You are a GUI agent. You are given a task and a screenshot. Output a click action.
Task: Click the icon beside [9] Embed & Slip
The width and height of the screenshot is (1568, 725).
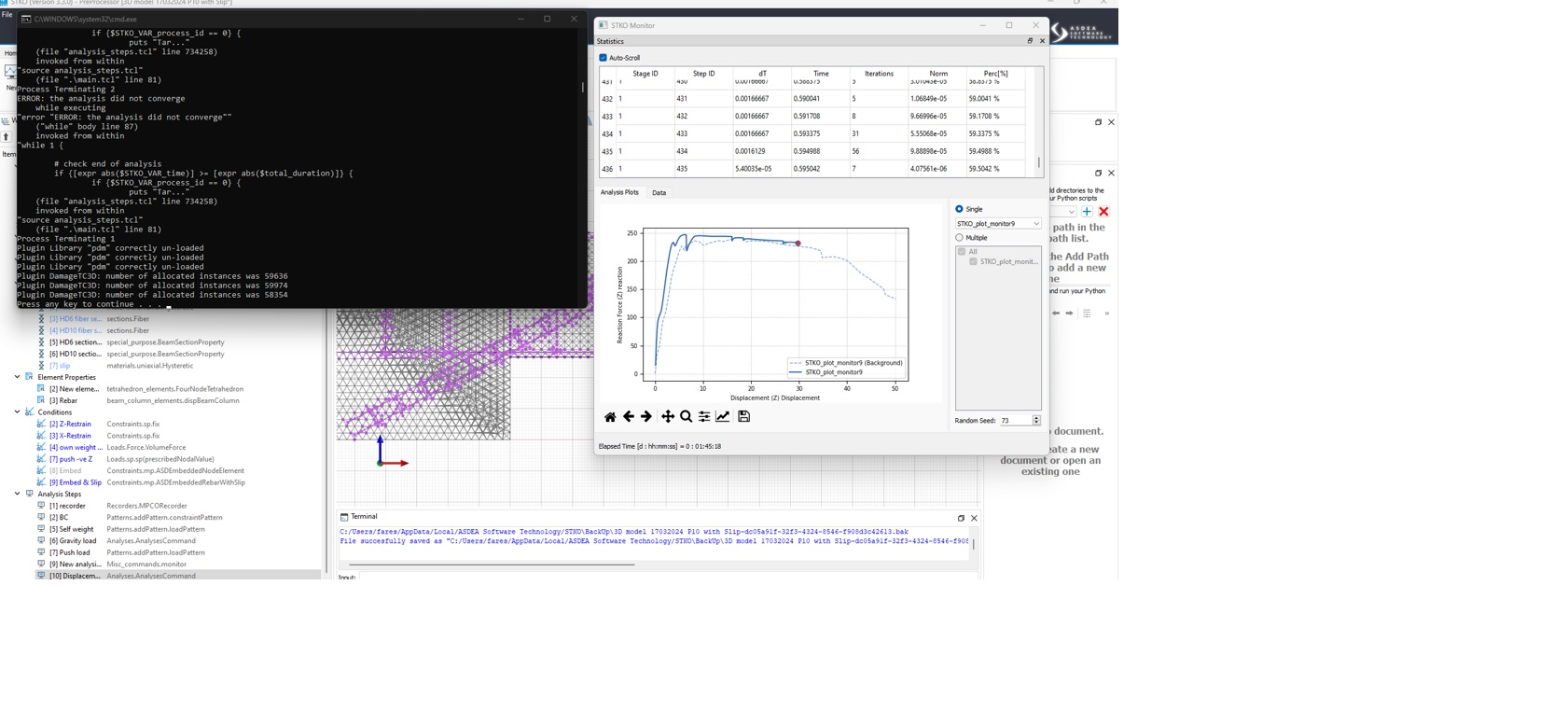click(x=41, y=482)
